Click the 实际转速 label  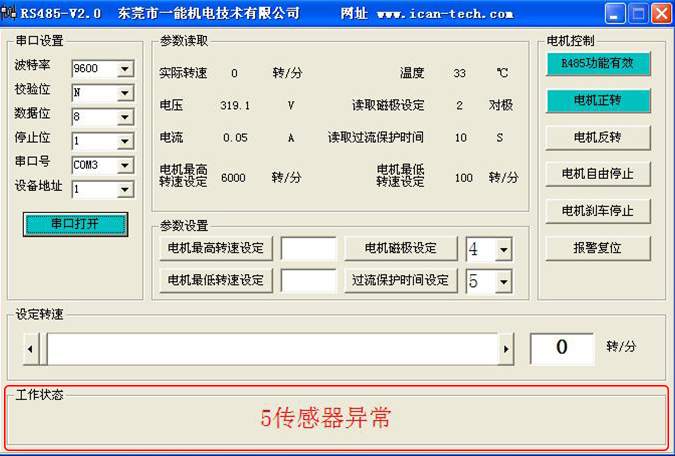183,73
